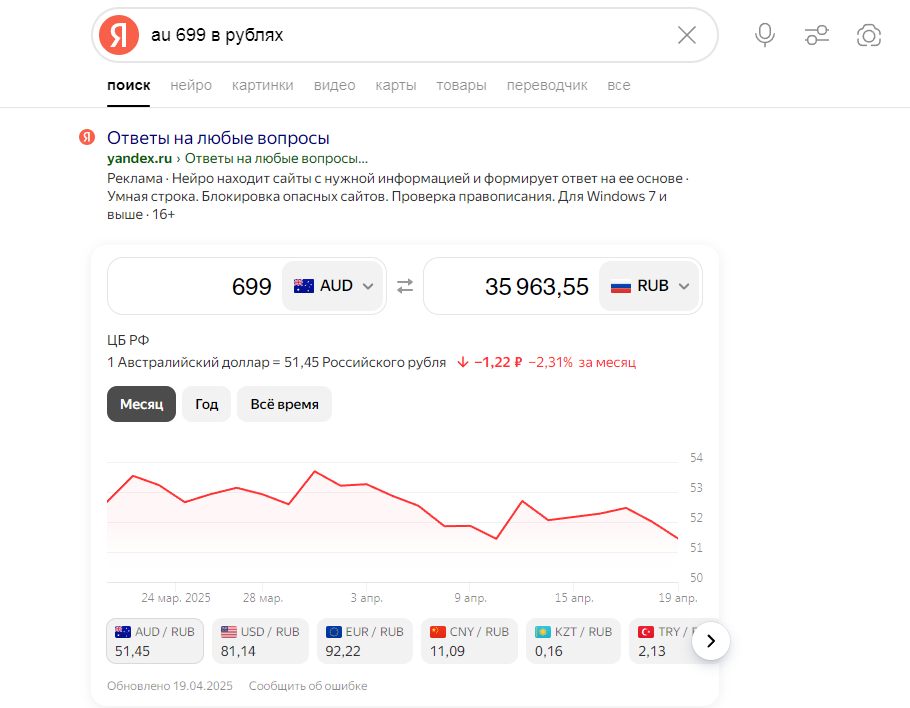Show next currency pairs with the arrow
Viewport: 910px width, 708px height.
pyautogui.click(x=711, y=641)
